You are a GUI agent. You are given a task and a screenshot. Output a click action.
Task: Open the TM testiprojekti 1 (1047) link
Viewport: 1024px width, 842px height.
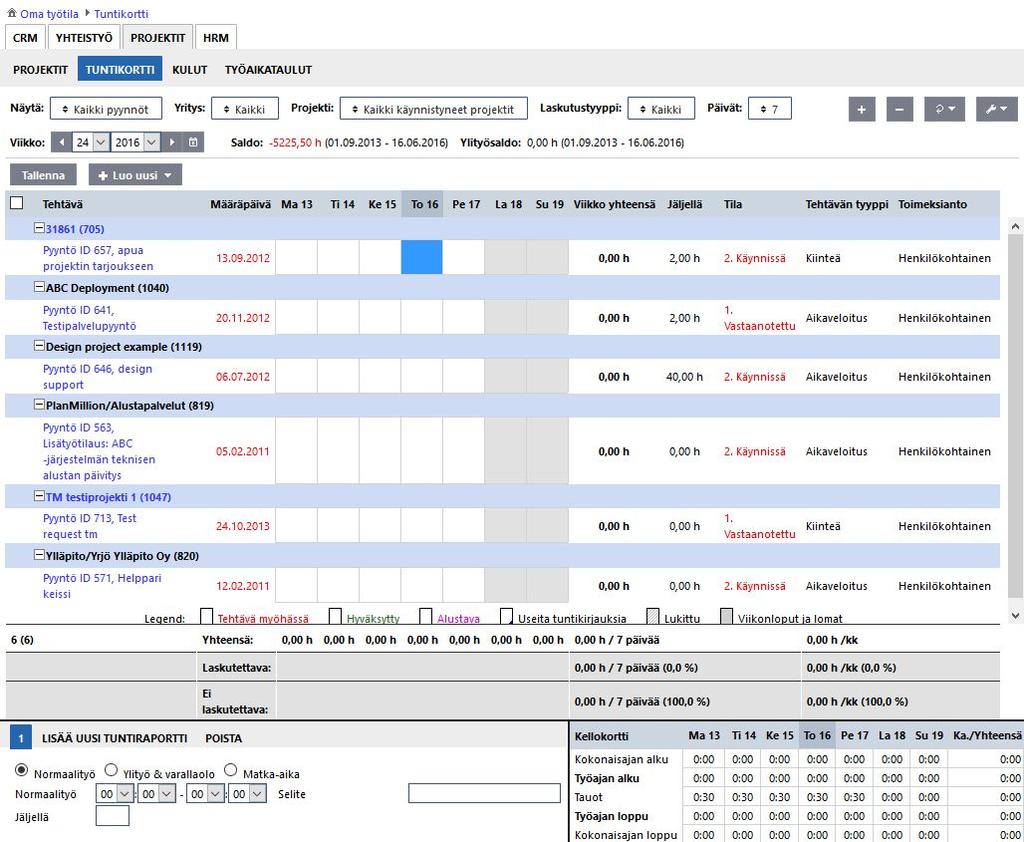(108, 497)
